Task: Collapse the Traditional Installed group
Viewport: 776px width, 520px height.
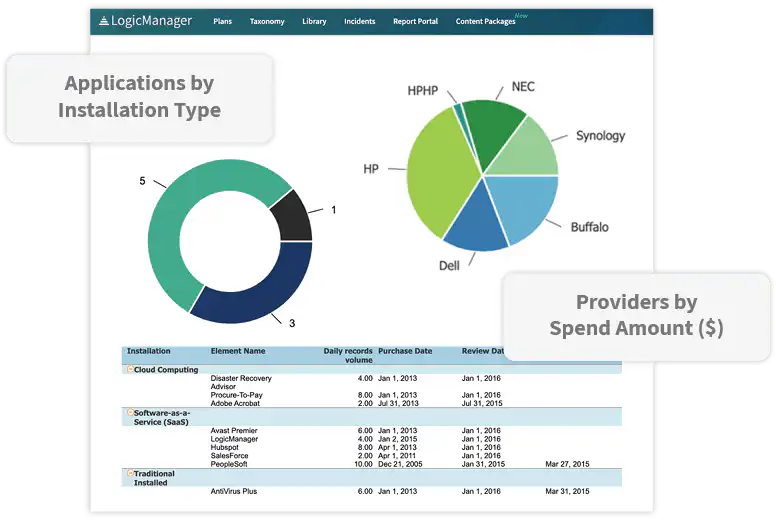Action: 130,473
